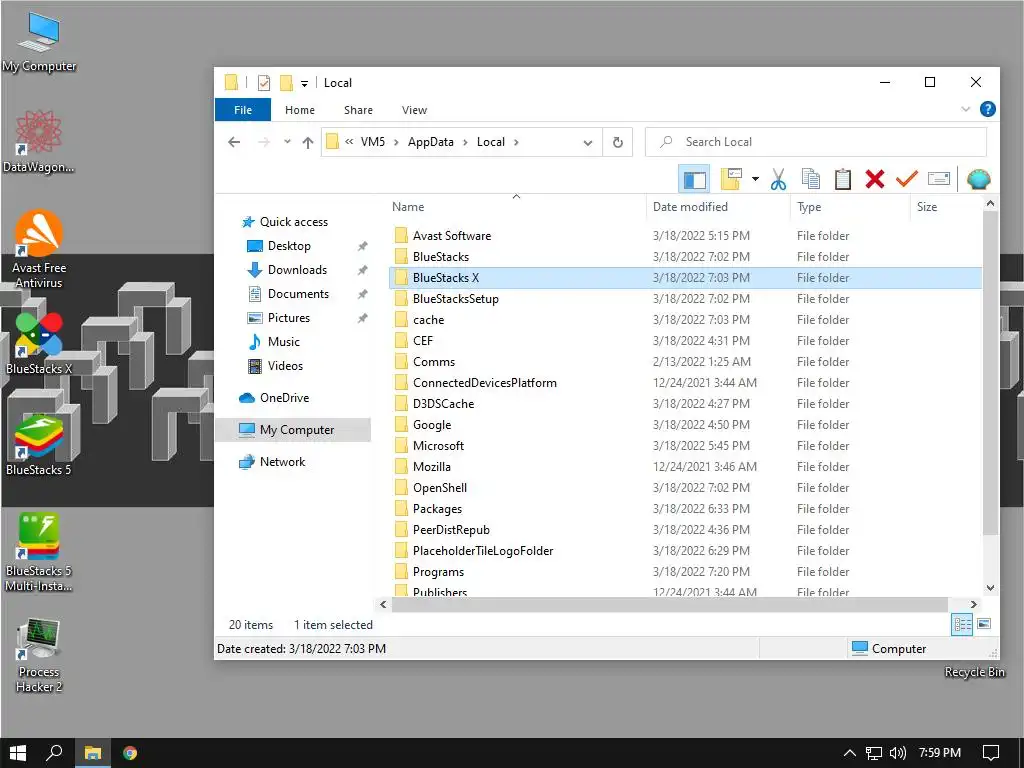Switch to the View ribbon tab
This screenshot has height=768, width=1024.
click(x=414, y=110)
